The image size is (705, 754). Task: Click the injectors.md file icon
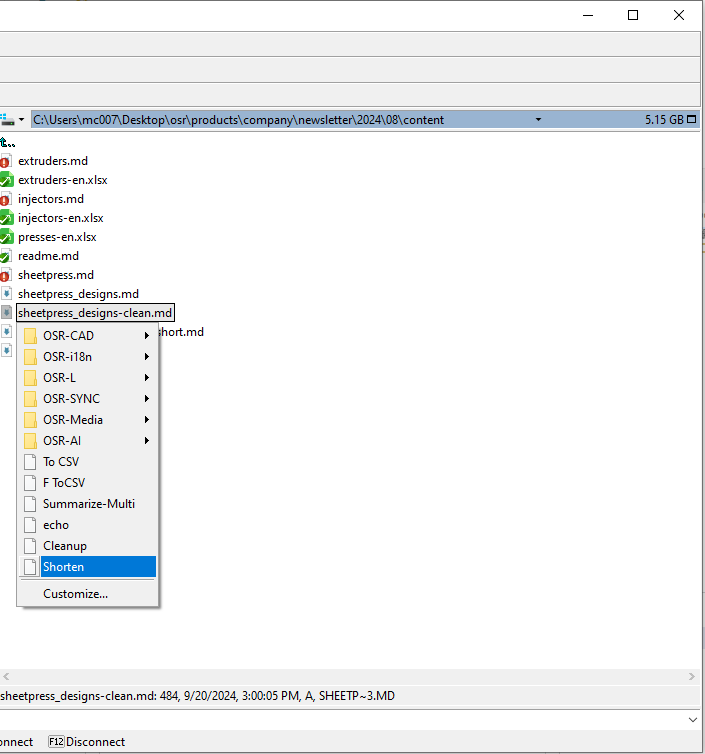(x=6, y=199)
